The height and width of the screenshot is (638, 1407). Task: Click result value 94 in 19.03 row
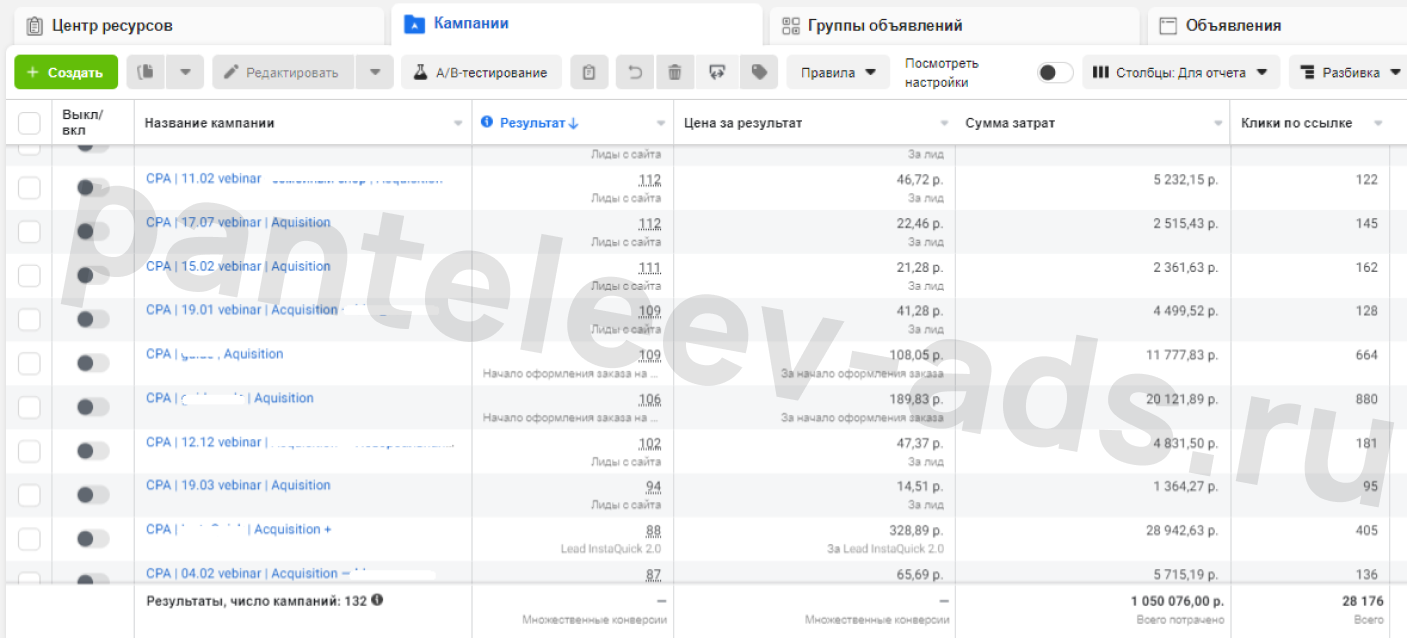pos(653,487)
